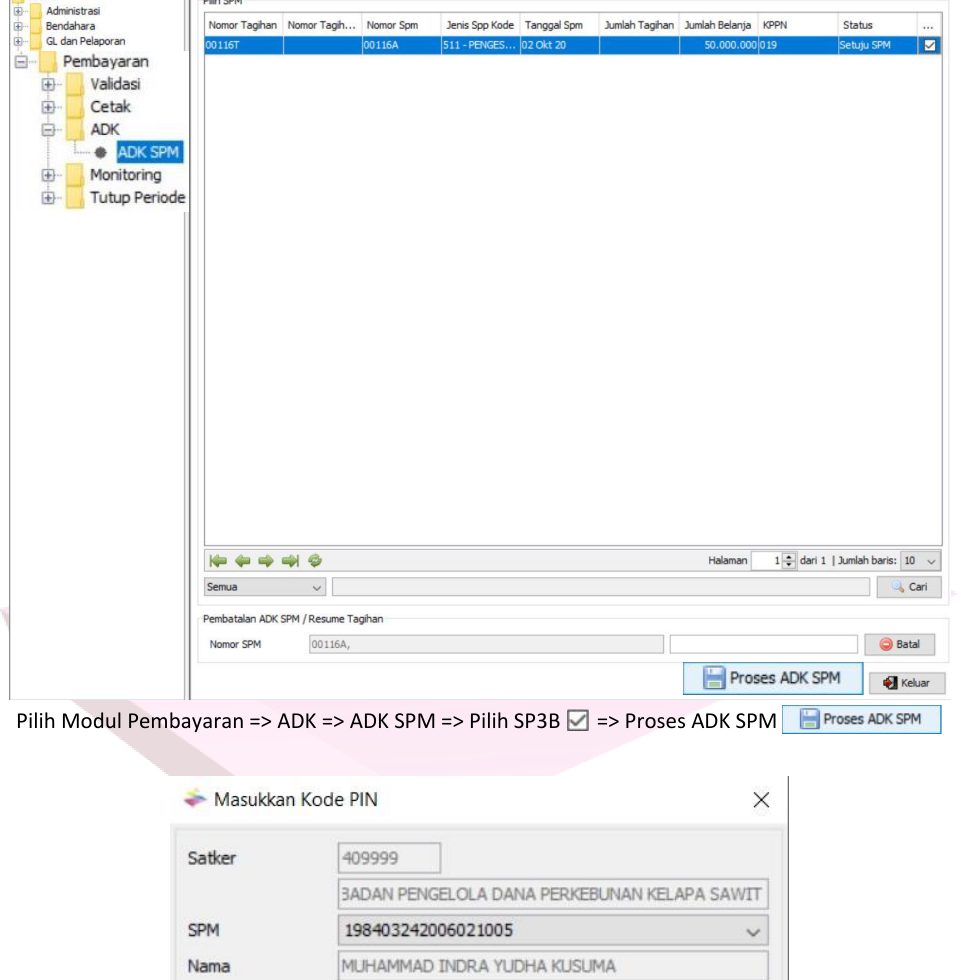Click the previous page green arrow
This screenshot has height=980, width=961.
tap(241, 561)
